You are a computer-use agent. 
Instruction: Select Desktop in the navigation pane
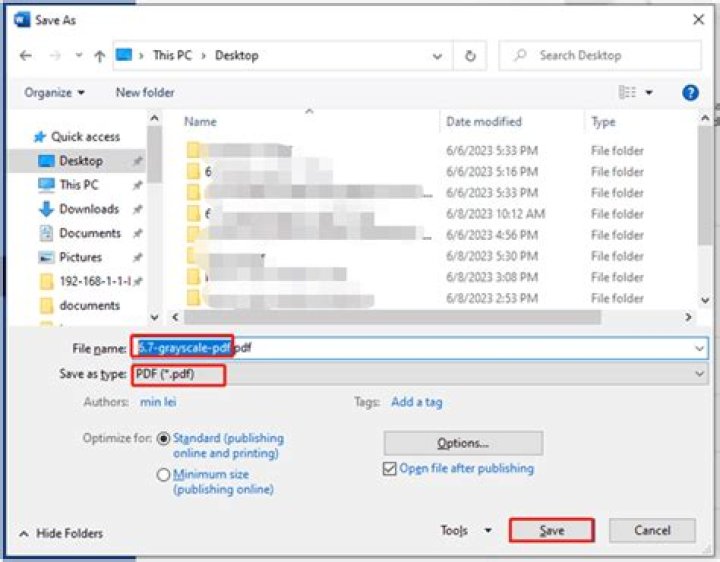[x=77, y=161]
